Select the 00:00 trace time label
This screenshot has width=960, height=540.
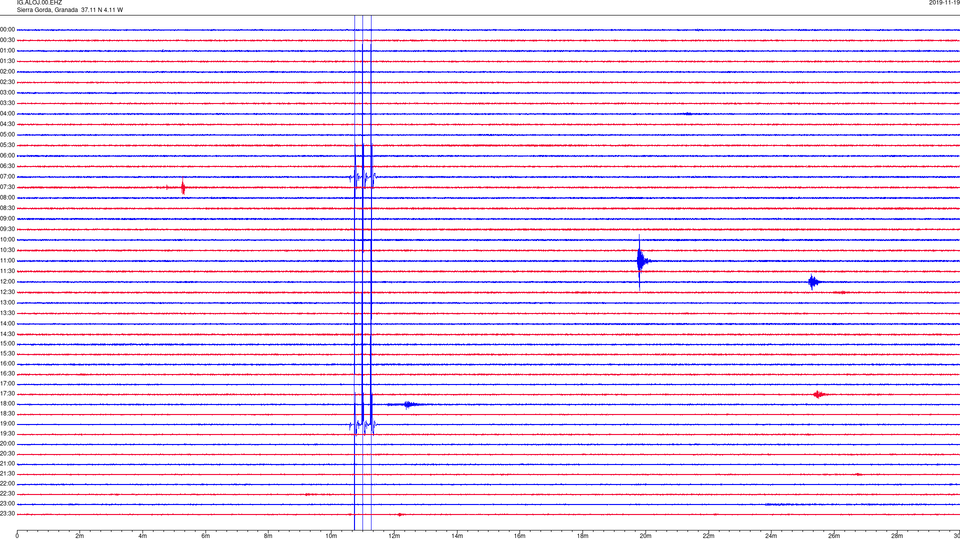click(7, 30)
